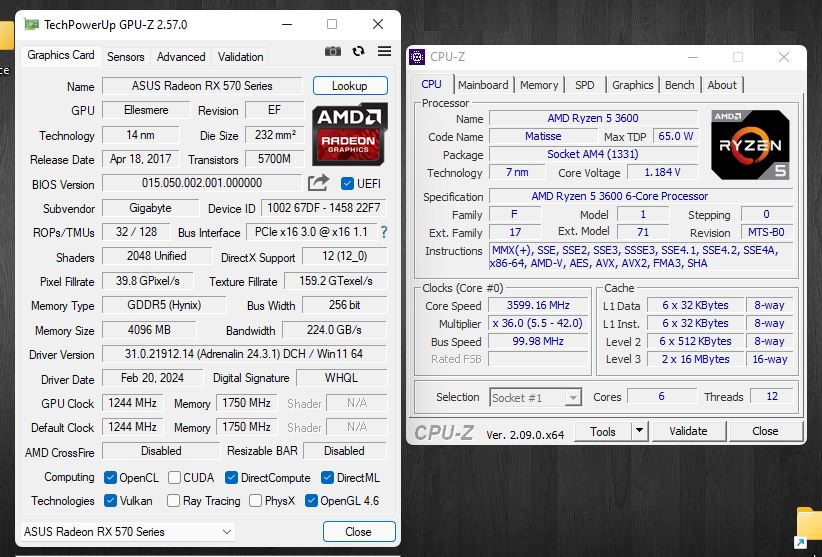Click the Threads value 12
The width and height of the screenshot is (822, 557).
click(x=772, y=397)
